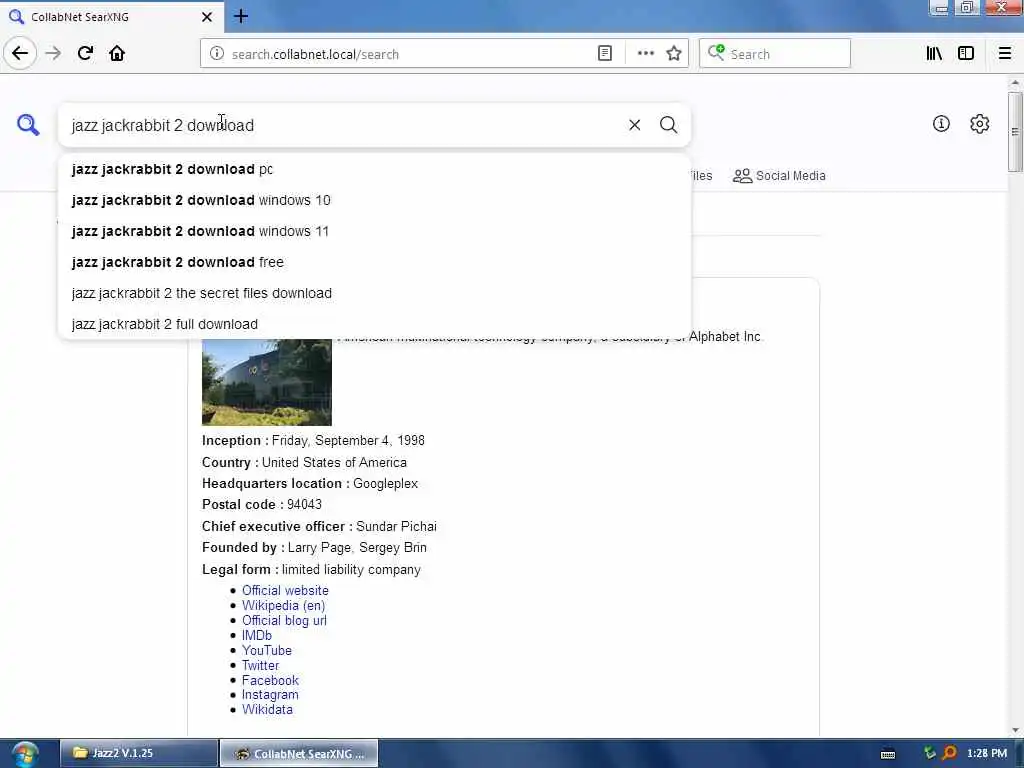This screenshot has height=768, width=1024.
Task: Open a new tab with plus
Action: pos(241,16)
